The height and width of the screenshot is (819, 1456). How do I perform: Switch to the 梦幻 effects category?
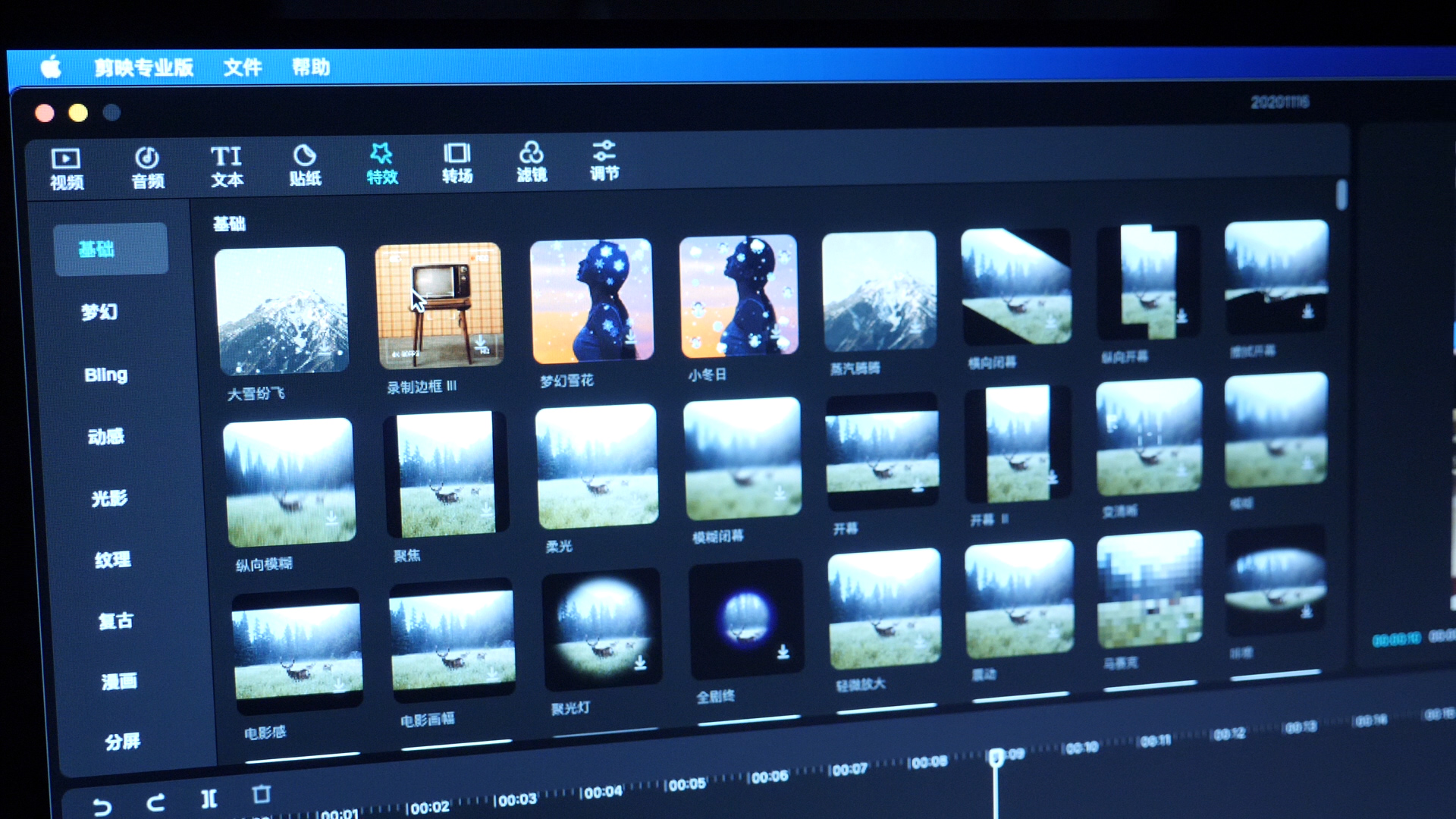[x=99, y=312]
